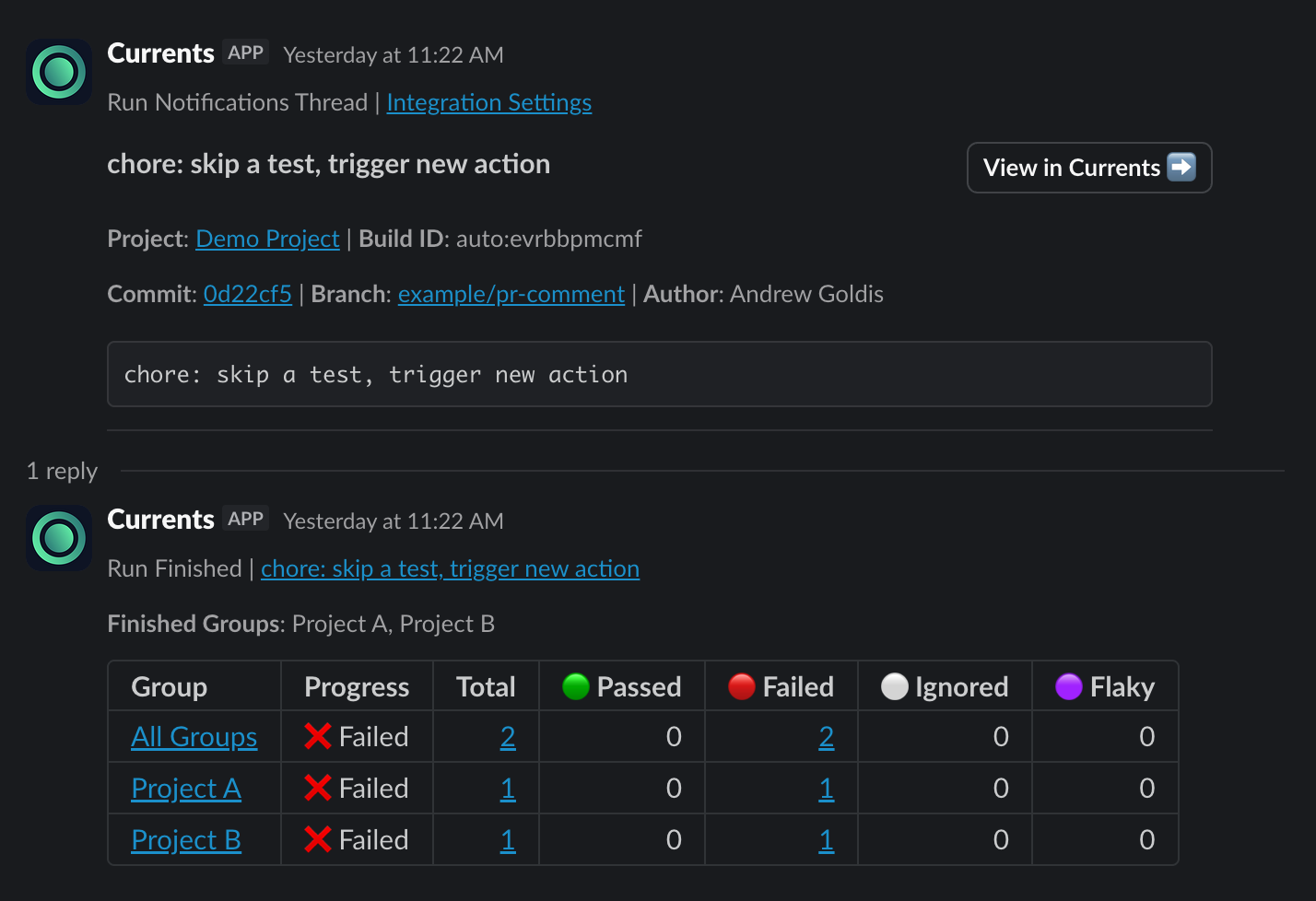Image resolution: width=1316 pixels, height=901 pixels.
Task: Open the Project A group link
Action: tap(186, 789)
